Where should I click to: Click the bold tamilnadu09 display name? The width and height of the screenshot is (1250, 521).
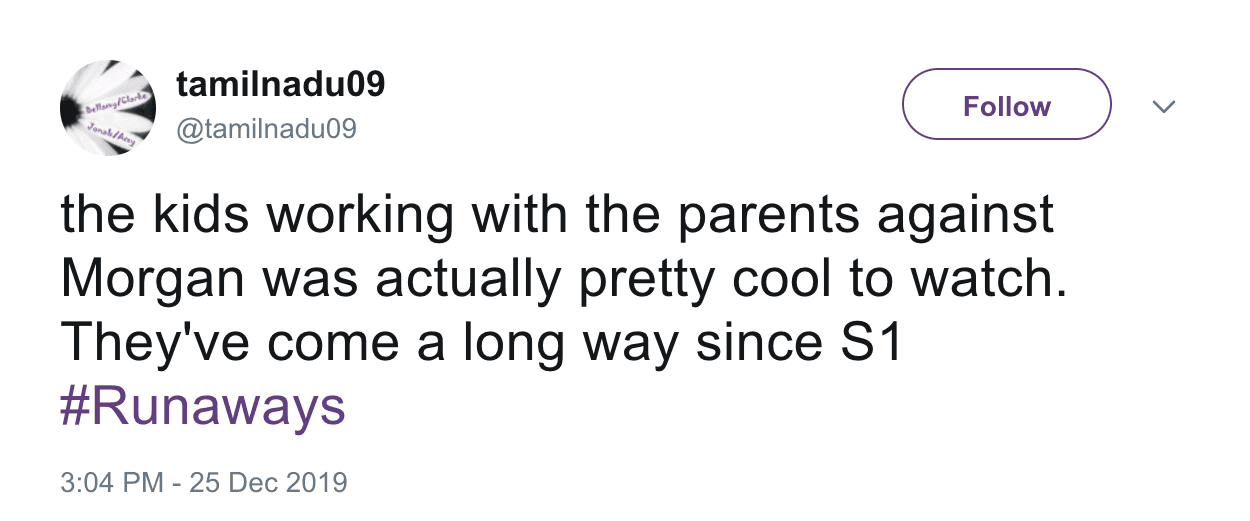280,85
